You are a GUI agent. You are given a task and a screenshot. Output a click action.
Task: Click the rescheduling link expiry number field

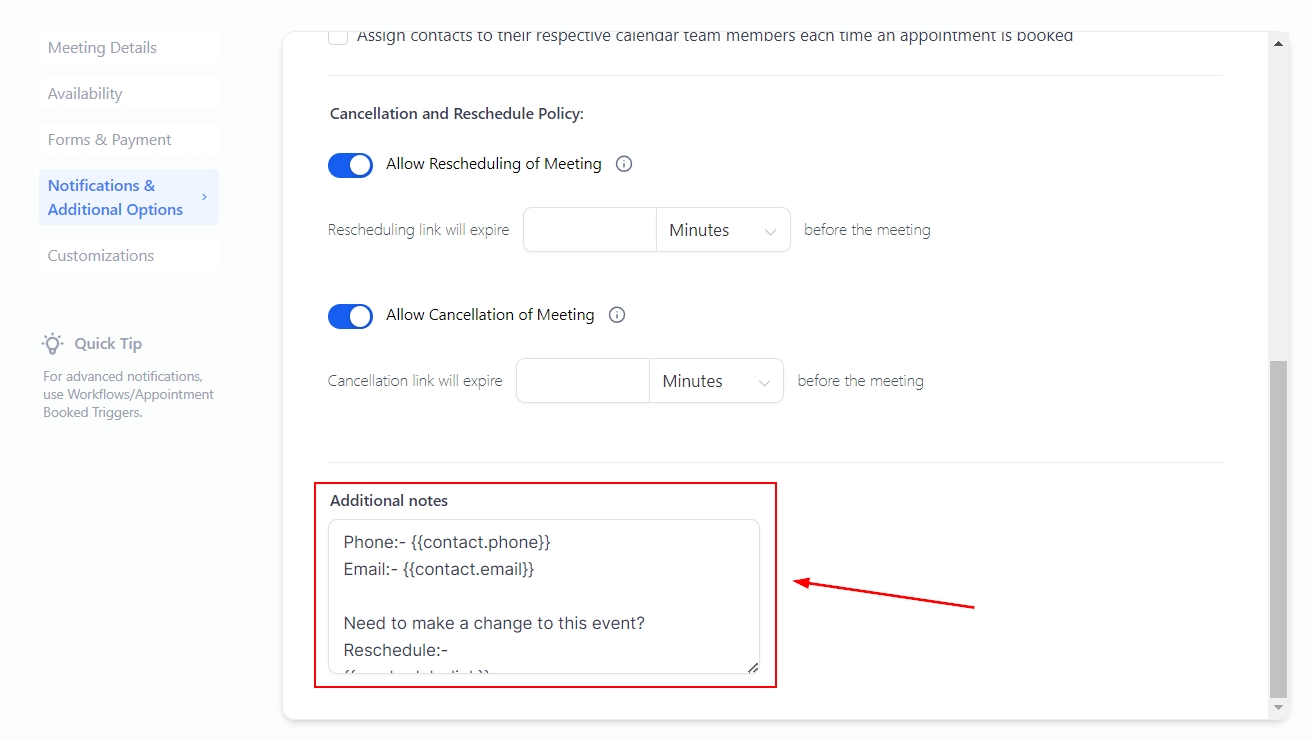(590, 230)
